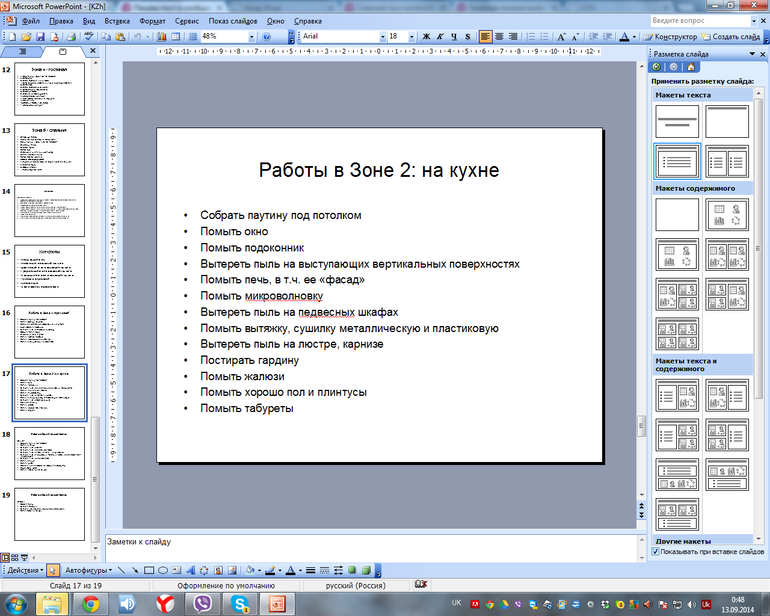The width and height of the screenshot is (770, 616).
Task: Click the Создать слайд button
Action: (737, 37)
